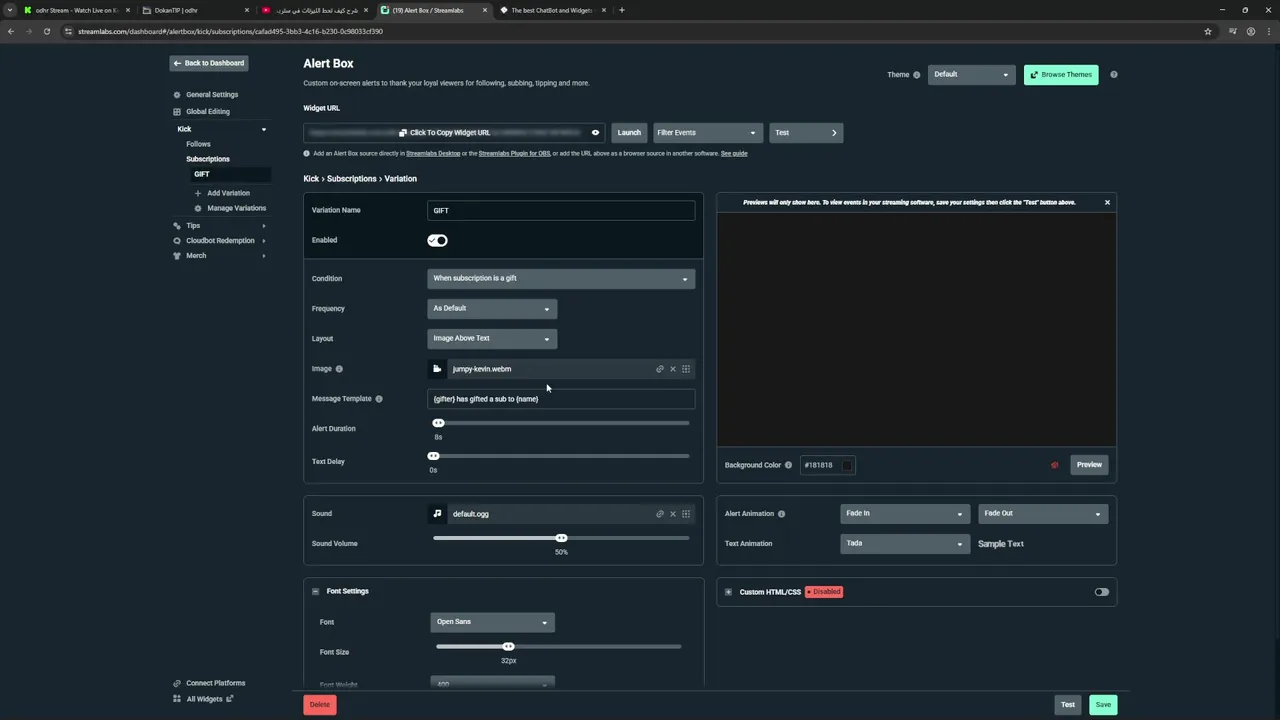Click the Back to Dashboard button
The width and height of the screenshot is (1280, 720).
(208, 63)
